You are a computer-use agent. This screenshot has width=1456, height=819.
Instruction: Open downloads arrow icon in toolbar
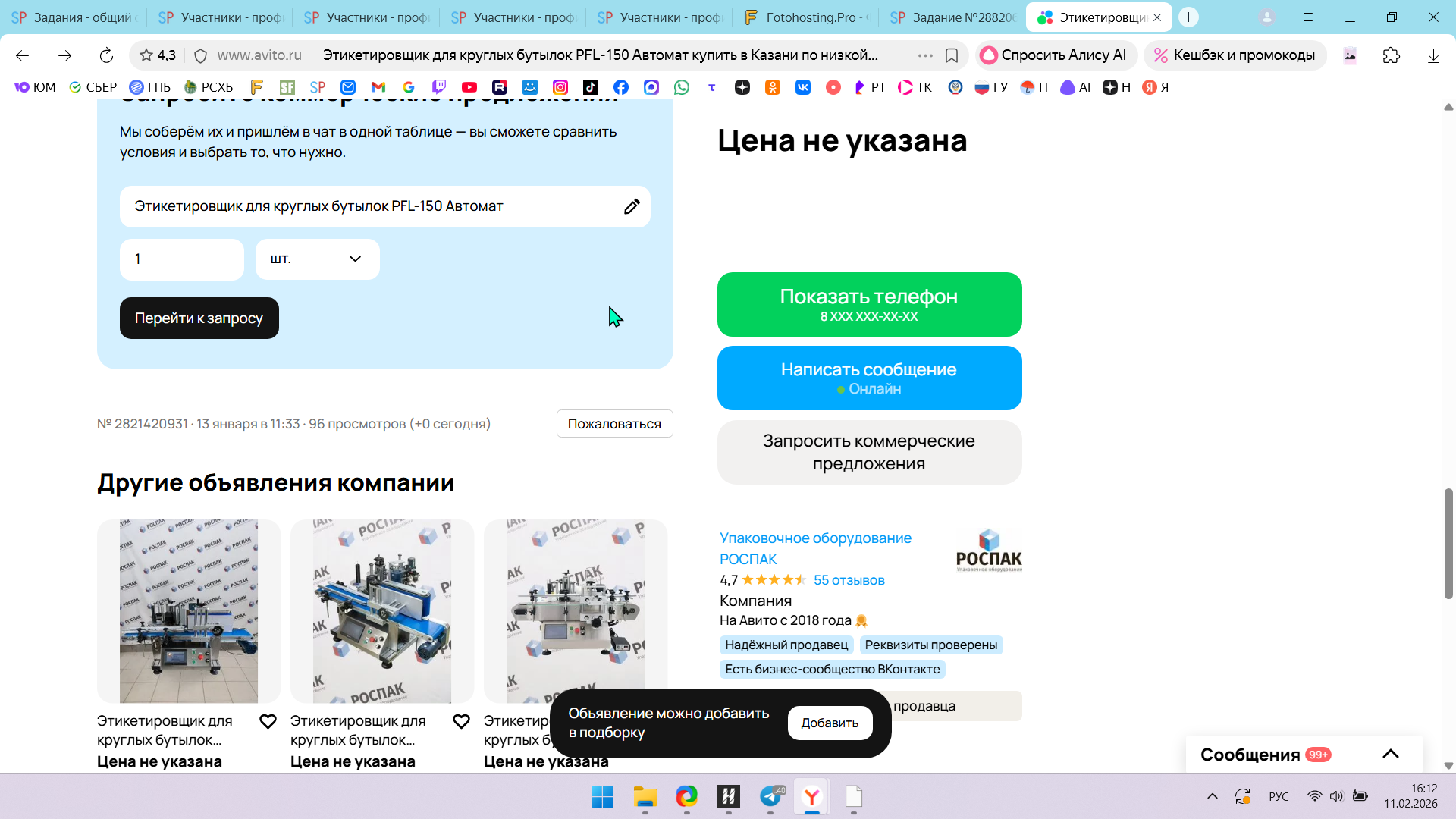coord(1432,55)
